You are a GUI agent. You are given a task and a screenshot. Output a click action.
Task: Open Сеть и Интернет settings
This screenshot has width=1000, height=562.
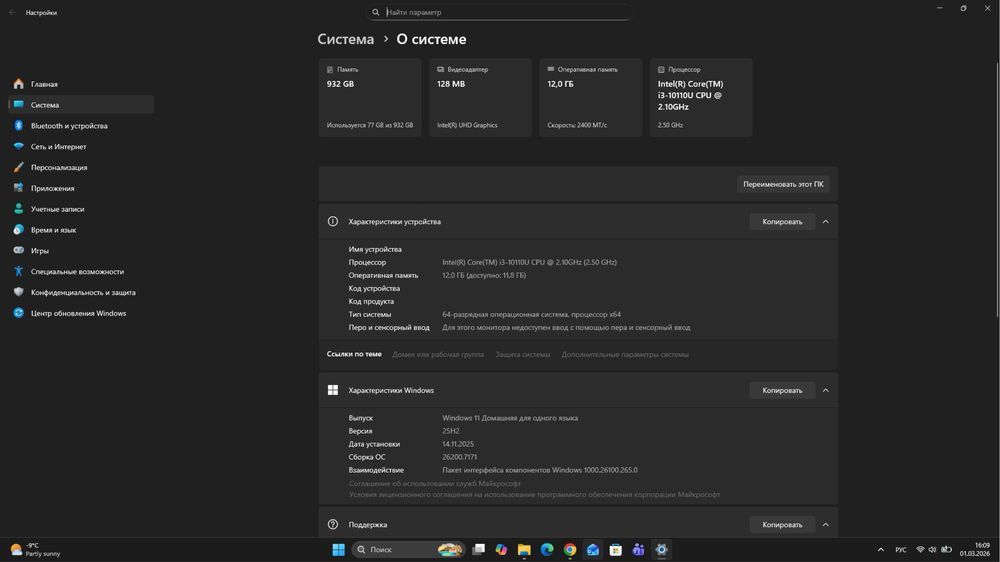click(x=81, y=147)
